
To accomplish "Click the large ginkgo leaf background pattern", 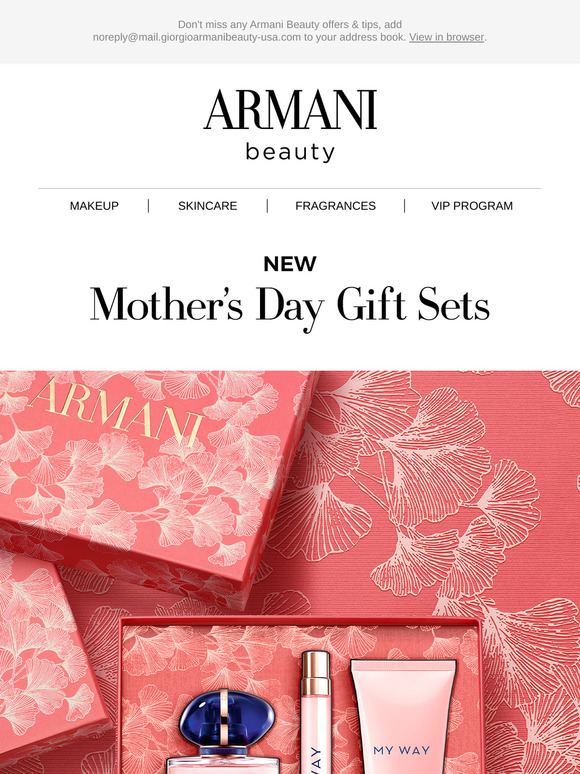I will click(x=434, y=494).
